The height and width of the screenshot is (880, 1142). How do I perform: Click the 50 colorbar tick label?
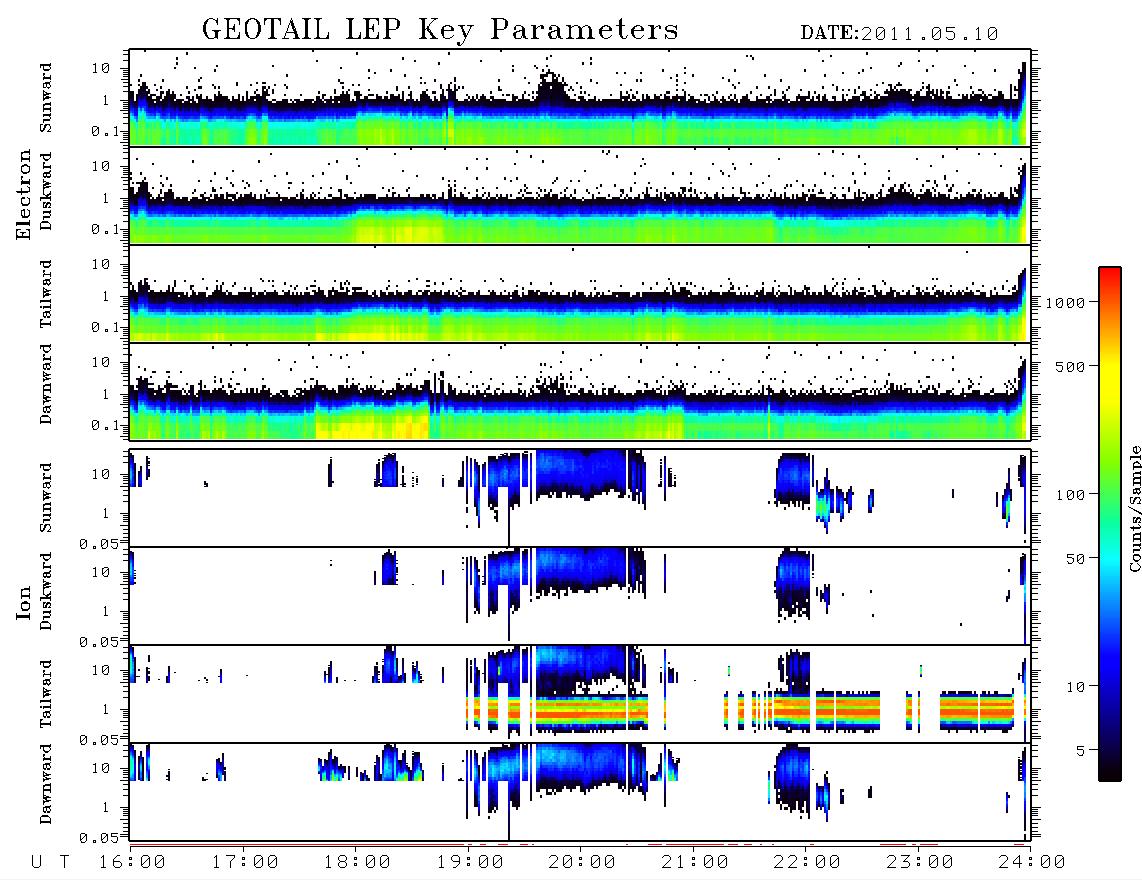[x=1076, y=559]
